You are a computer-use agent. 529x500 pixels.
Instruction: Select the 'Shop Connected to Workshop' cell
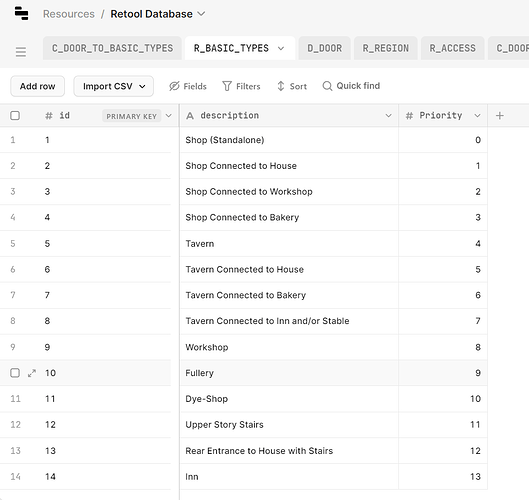(x=289, y=191)
